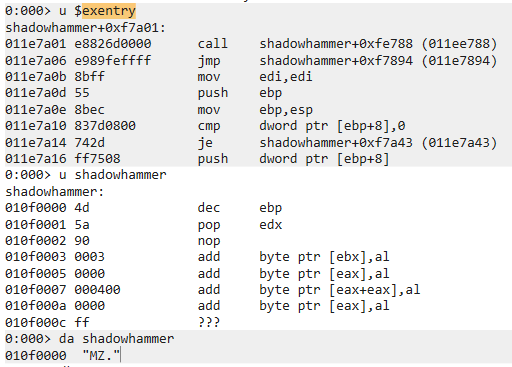Click the highlighted $exentry command text

coord(105,11)
